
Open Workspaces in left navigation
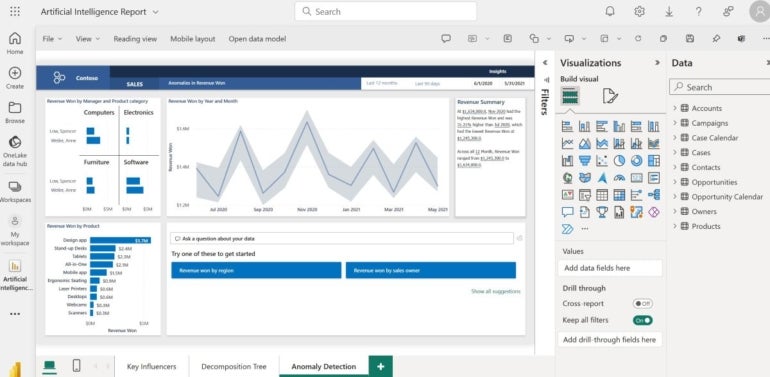[x=15, y=191]
